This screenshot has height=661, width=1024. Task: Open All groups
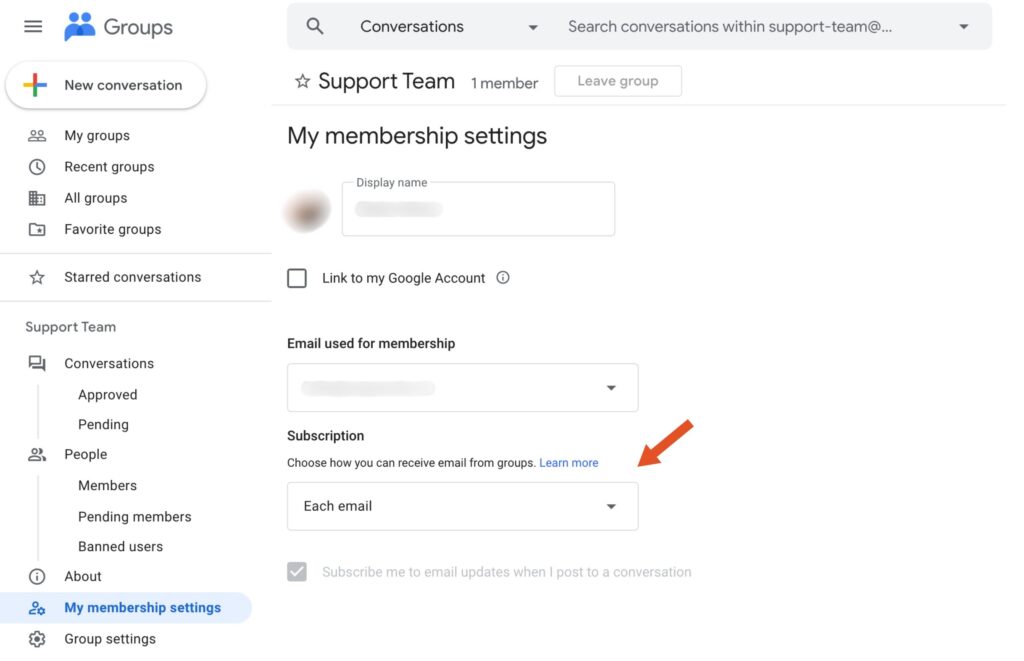[95, 198]
